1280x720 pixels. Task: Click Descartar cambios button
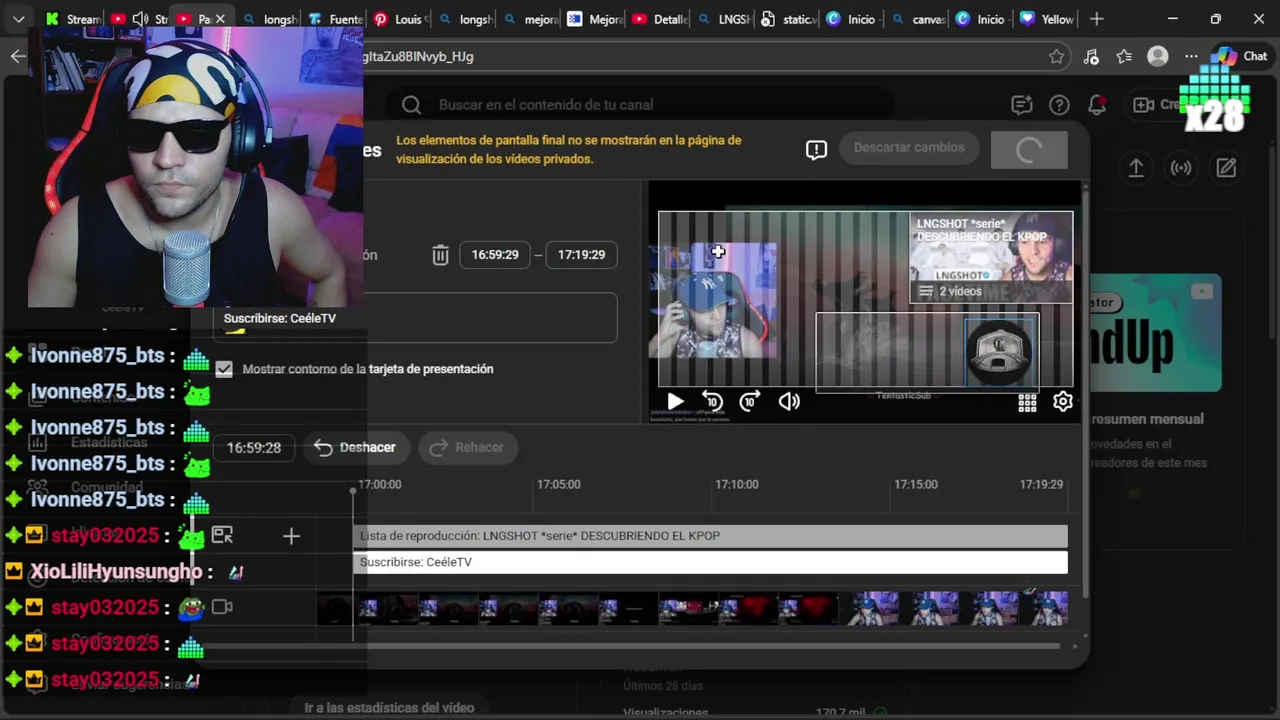point(909,148)
